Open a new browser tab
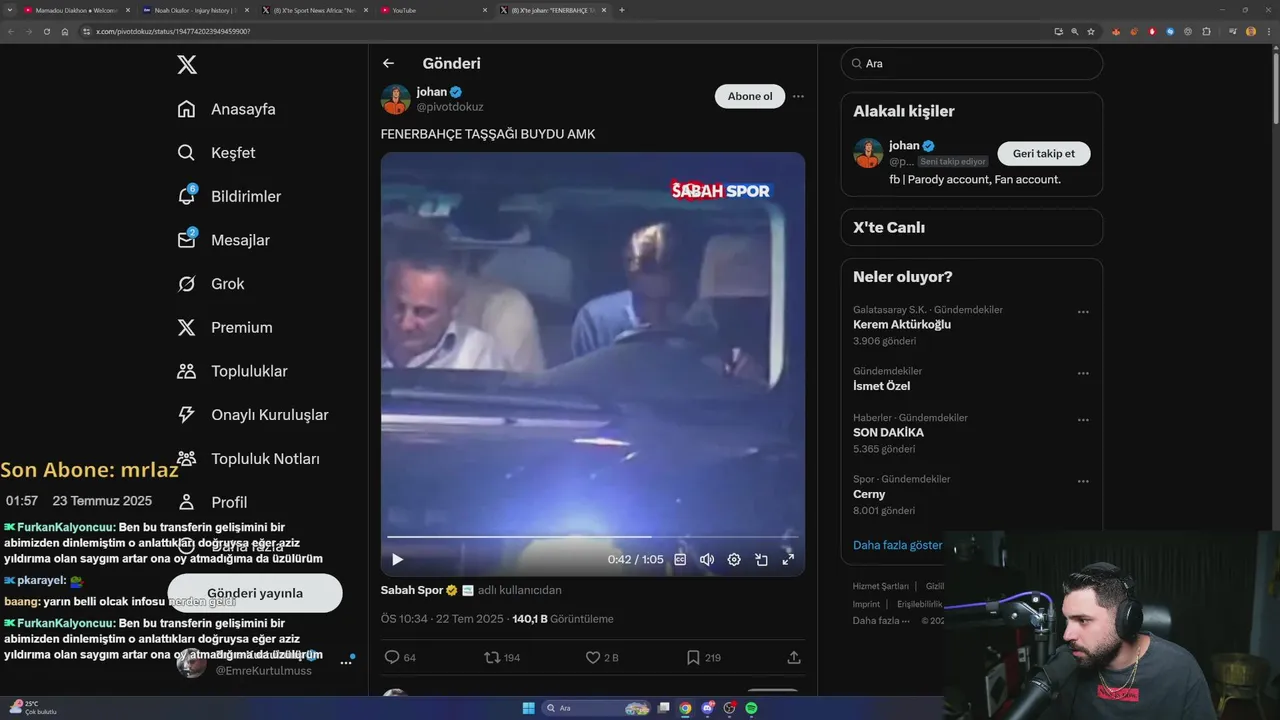Viewport: 1280px width, 720px height. click(x=622, y=10)
